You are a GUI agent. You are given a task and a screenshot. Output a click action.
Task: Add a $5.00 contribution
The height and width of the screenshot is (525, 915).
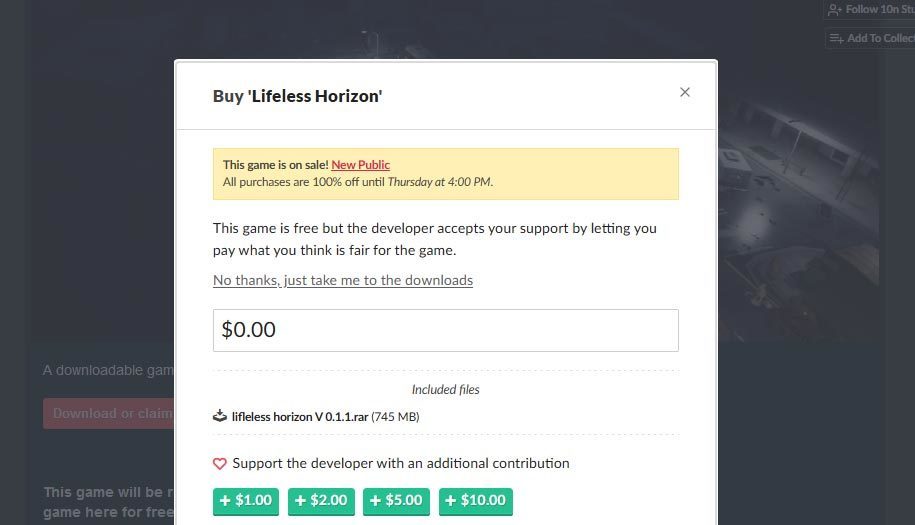(396, 501)
